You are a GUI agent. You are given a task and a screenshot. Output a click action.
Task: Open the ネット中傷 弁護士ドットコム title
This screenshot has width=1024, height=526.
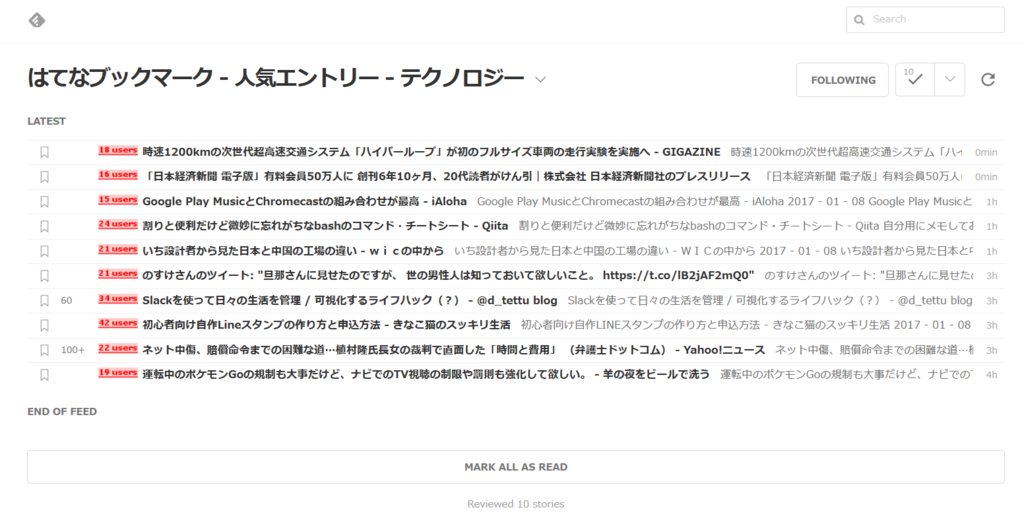(x=453, y=350)
